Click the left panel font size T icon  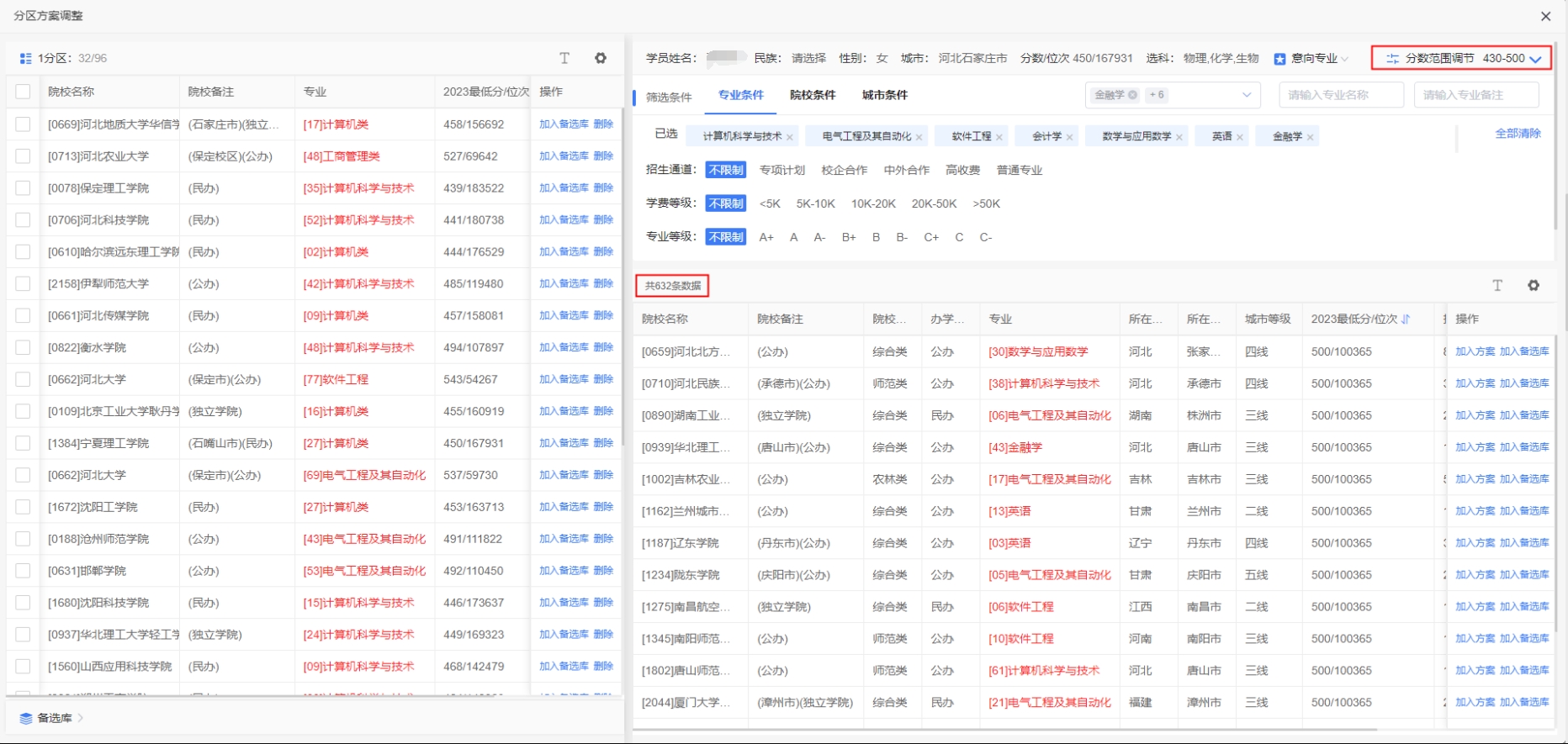pyautogui.click(x=564, y=58)
